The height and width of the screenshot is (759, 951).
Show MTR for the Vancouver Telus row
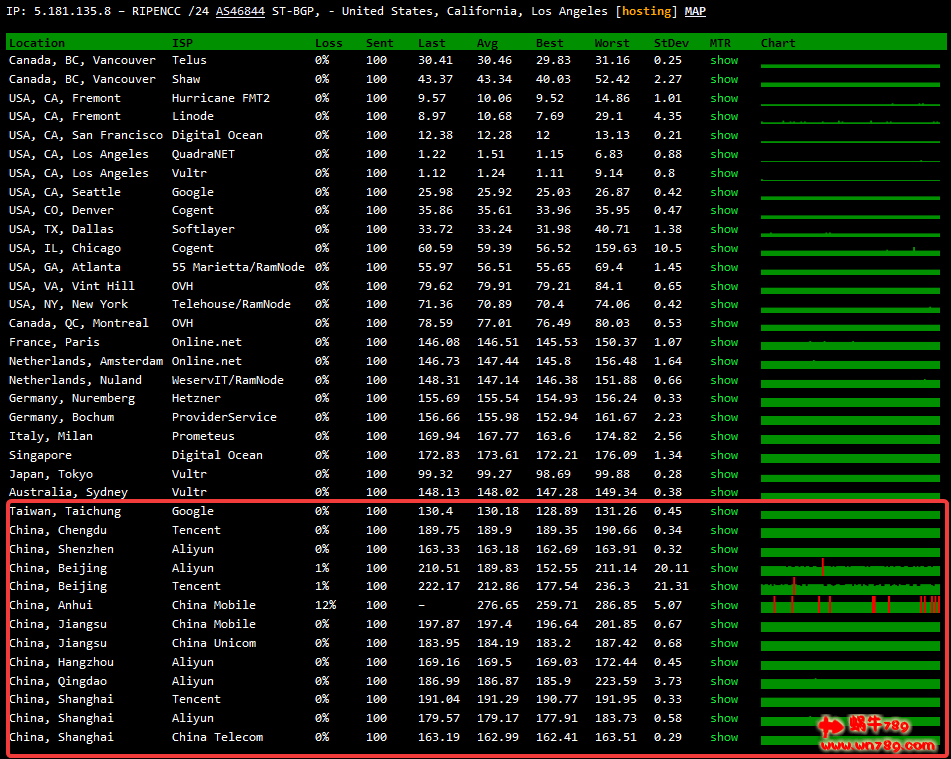[724, 60]
